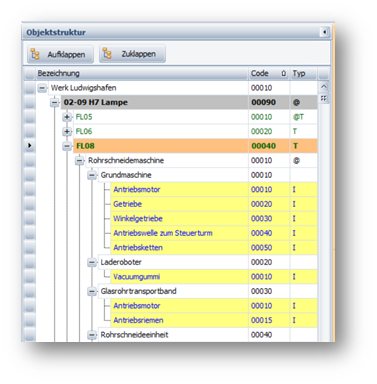Select Rohrschneidemaschine in the tree

point(126,161)
